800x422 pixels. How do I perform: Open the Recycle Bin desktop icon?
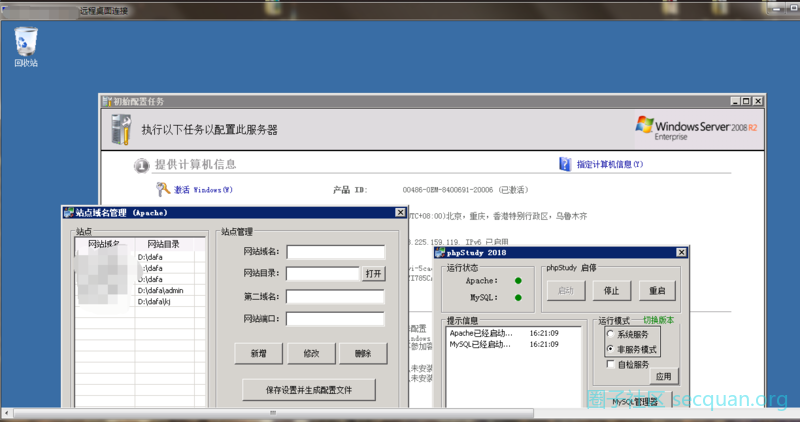pyautogui.click(x=26, y=47)
